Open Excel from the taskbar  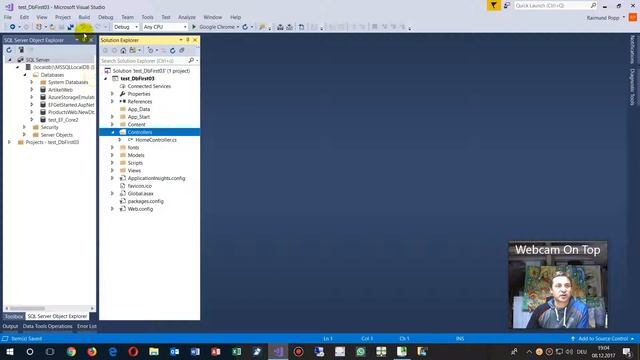click(236, 351)
